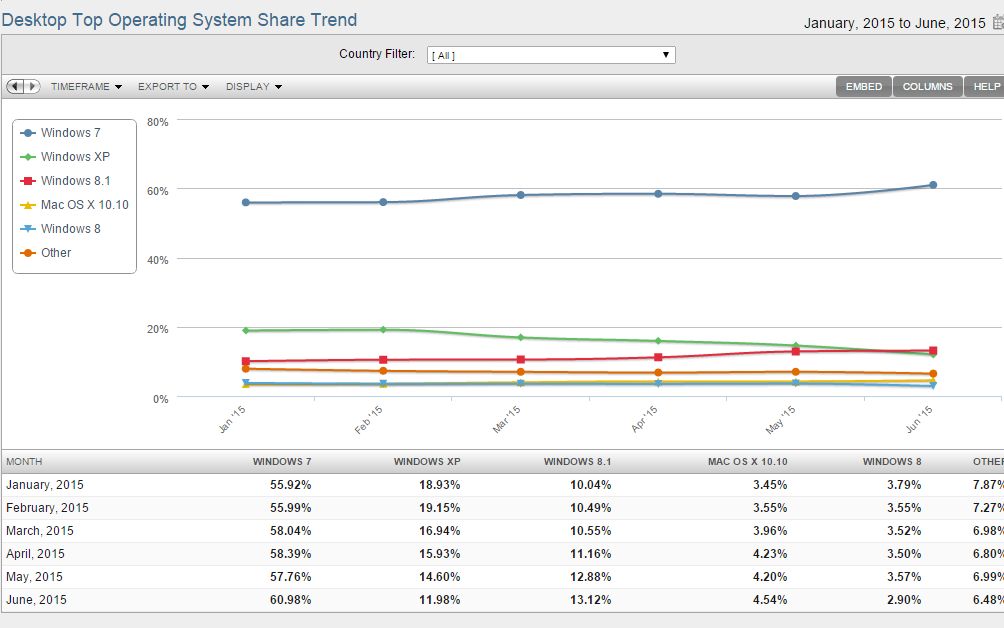1004x628 pixels.
Task: Click the next timeframe arrow
Action: (x=32, y=87)
